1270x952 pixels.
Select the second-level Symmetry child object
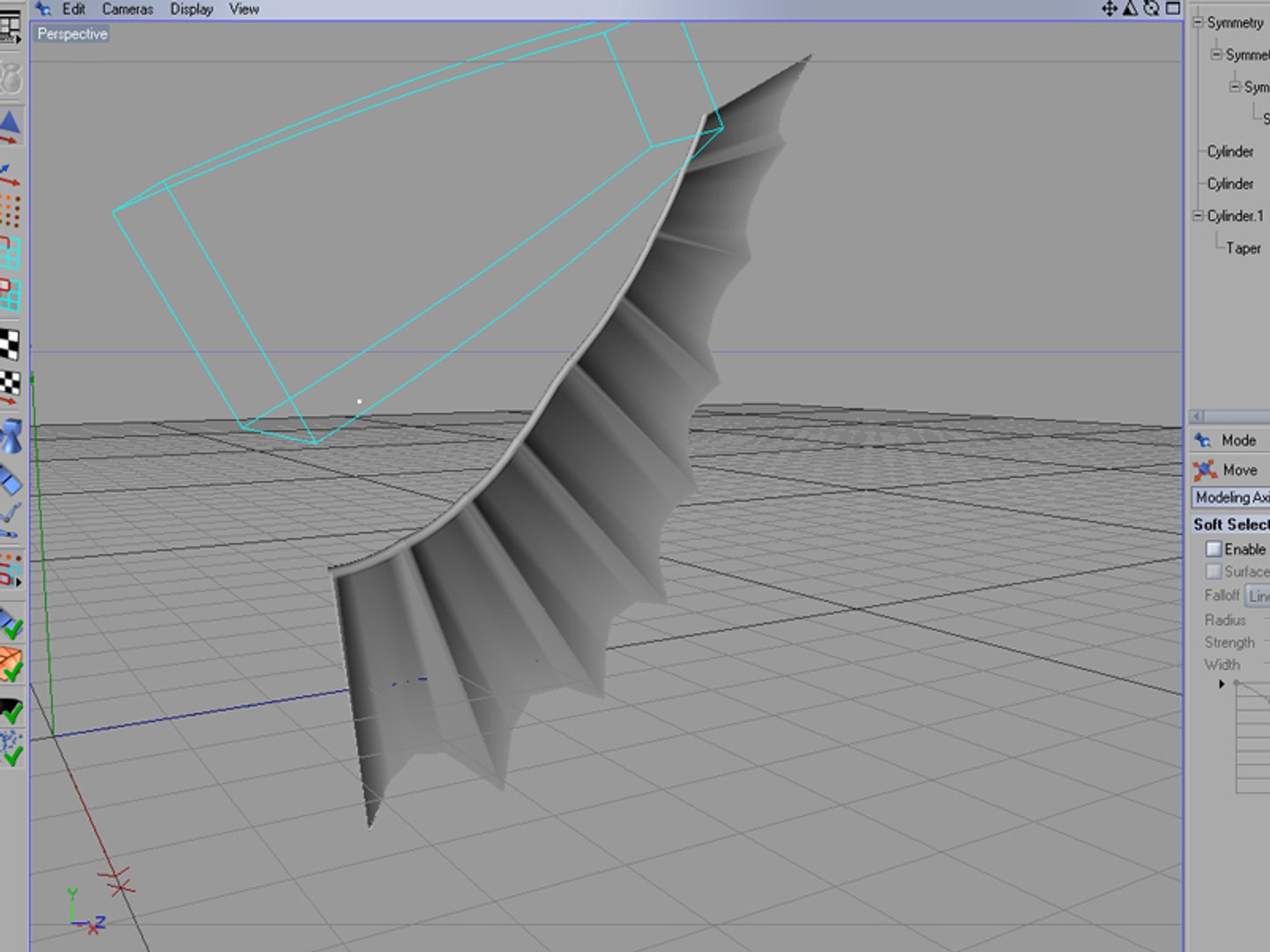[x=1247, y=55]
